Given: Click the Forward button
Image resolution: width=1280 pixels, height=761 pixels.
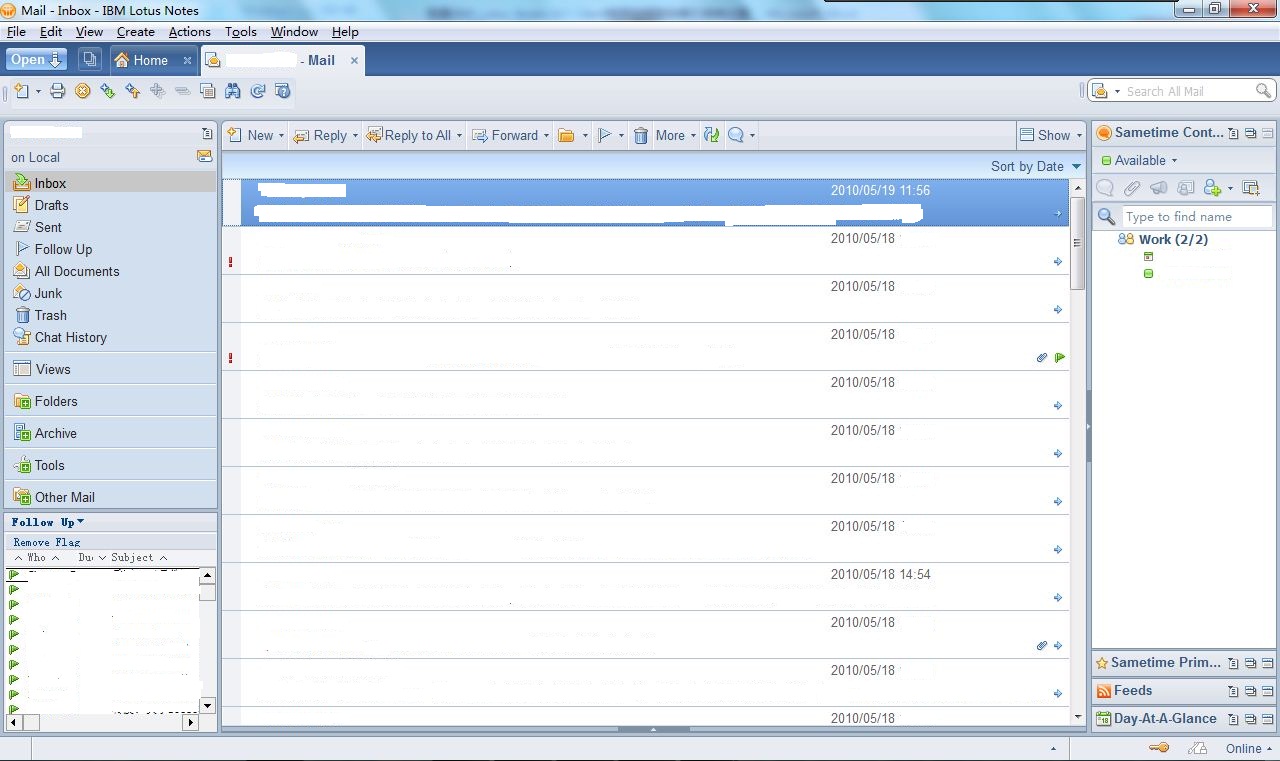Looking at the screenshot, I should [x=505, y=135].
